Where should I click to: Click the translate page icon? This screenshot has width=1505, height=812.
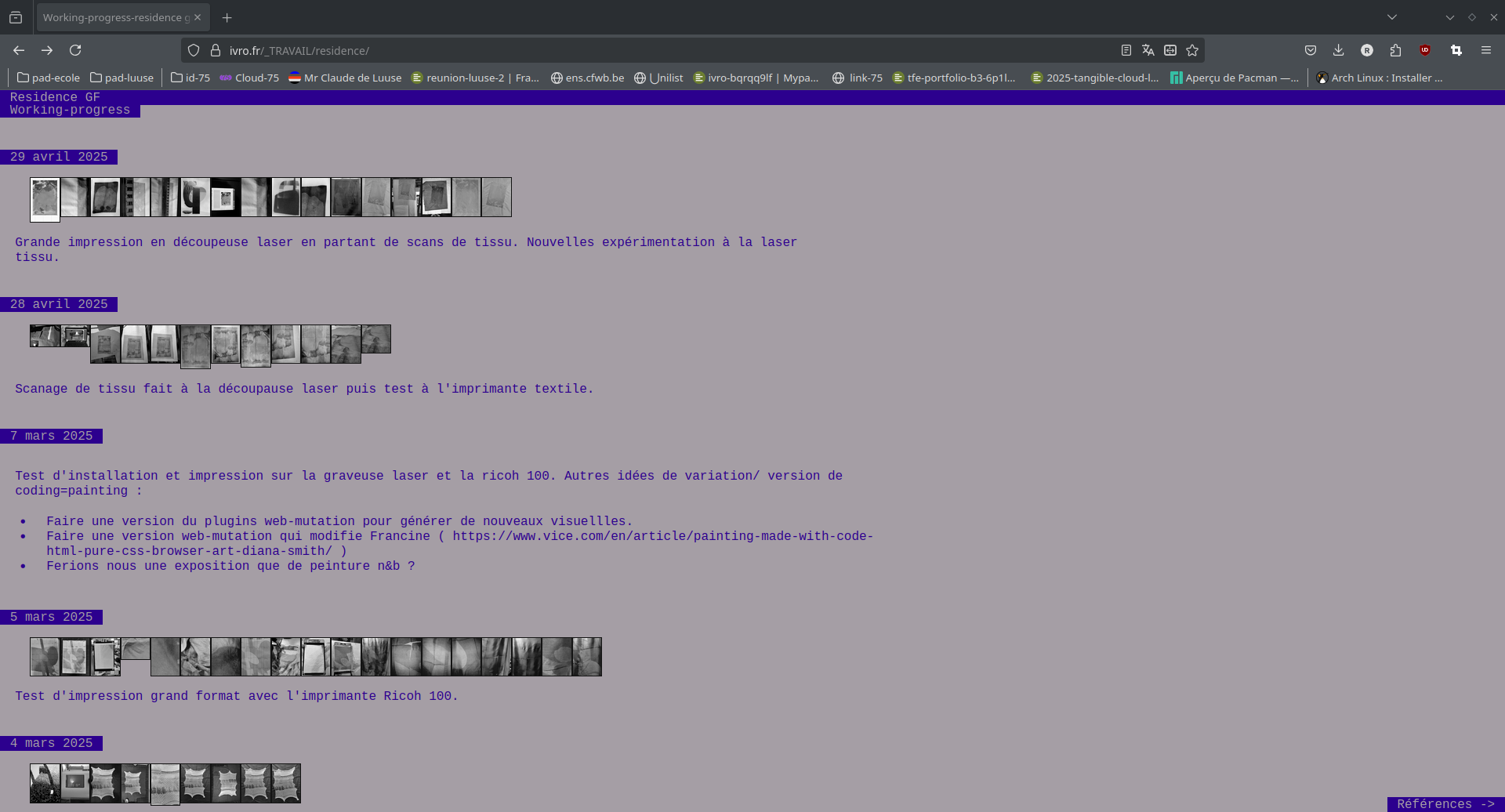coord(1148,50)
